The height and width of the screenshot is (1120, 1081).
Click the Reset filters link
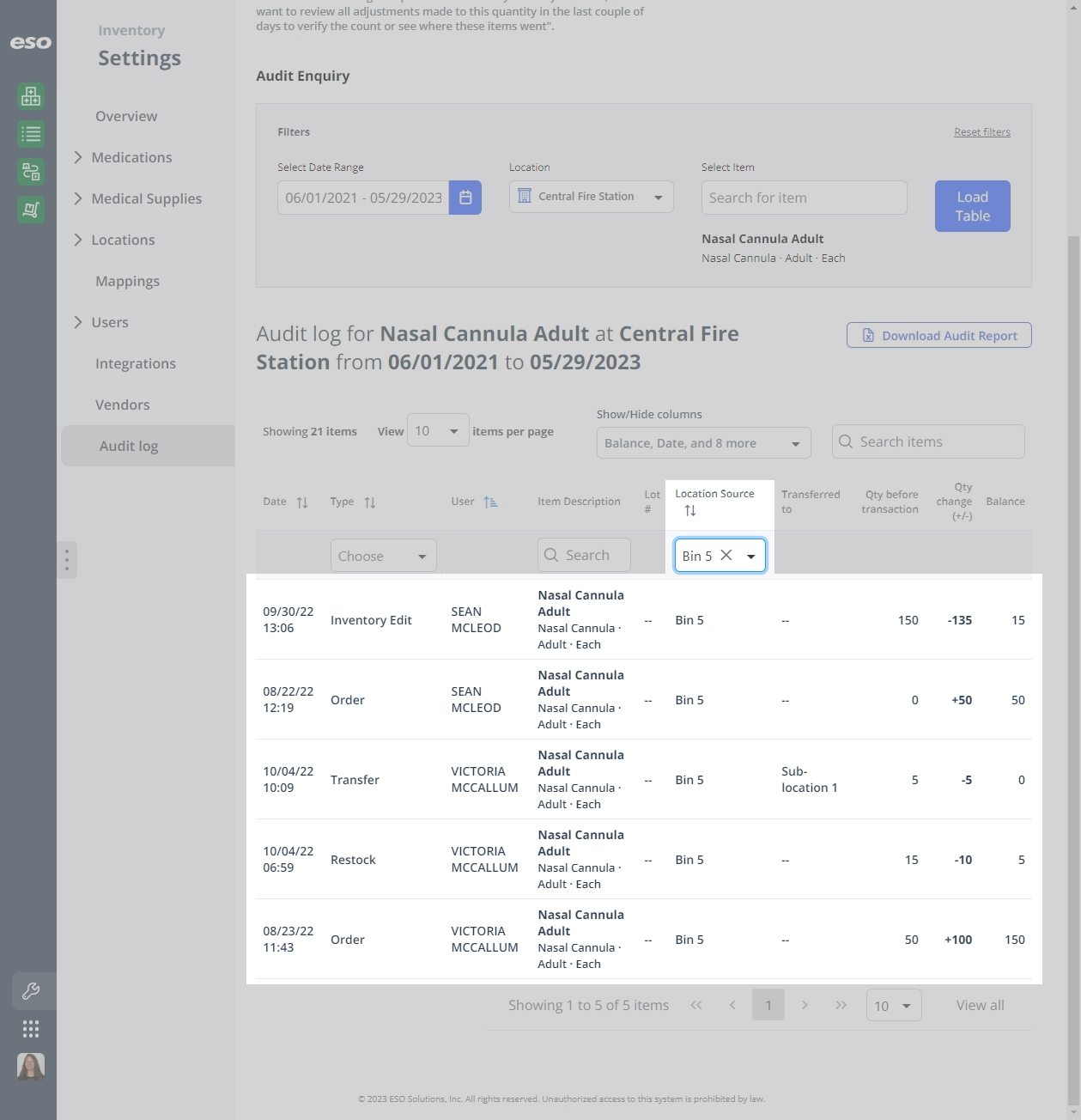981,131
